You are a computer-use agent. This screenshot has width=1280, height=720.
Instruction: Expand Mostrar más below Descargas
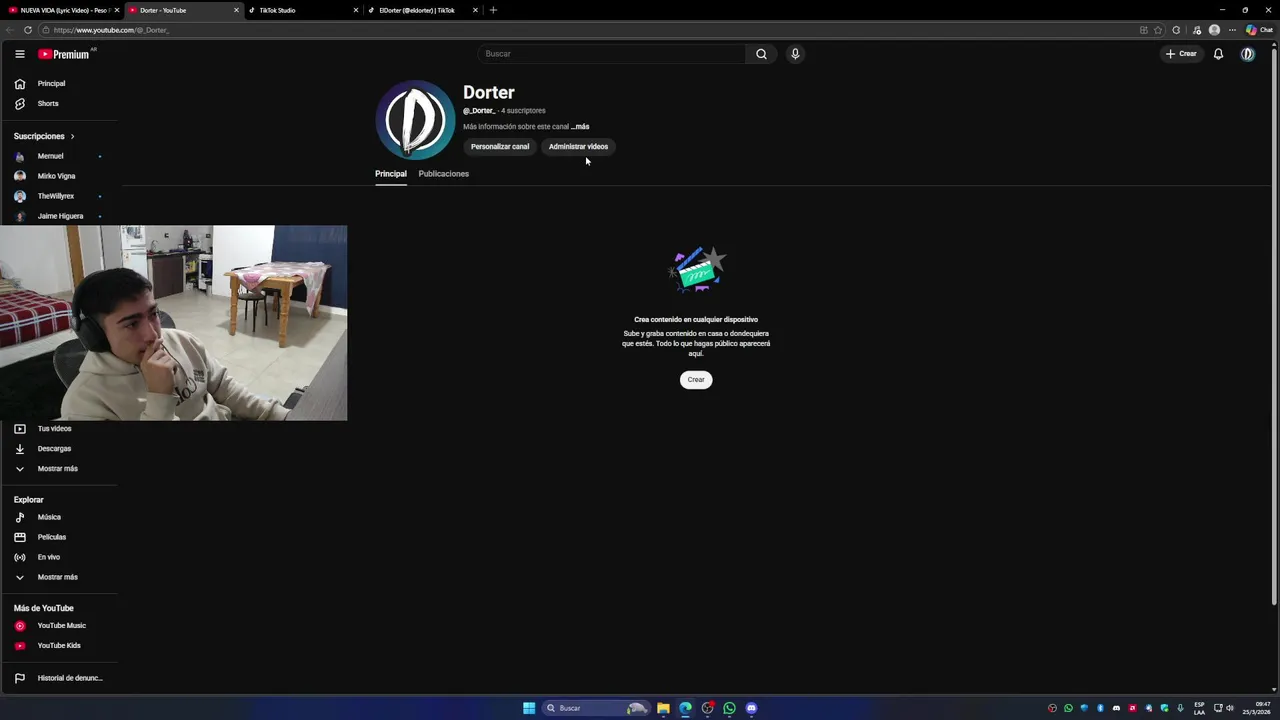click(60, 469)
